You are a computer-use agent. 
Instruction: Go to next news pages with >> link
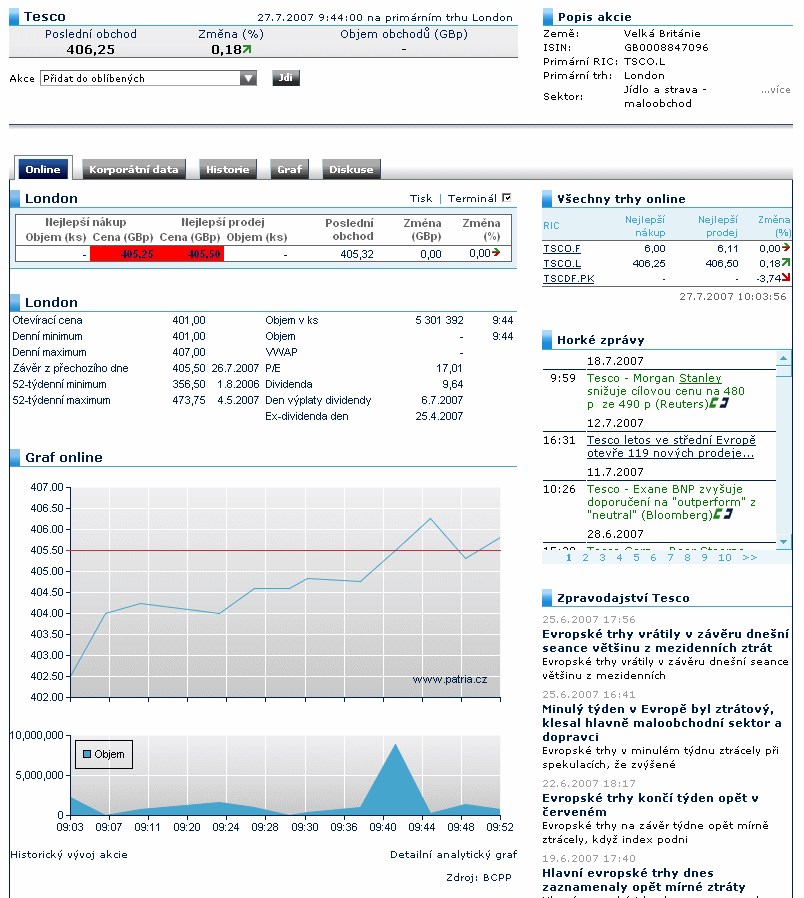click(750, 558)
